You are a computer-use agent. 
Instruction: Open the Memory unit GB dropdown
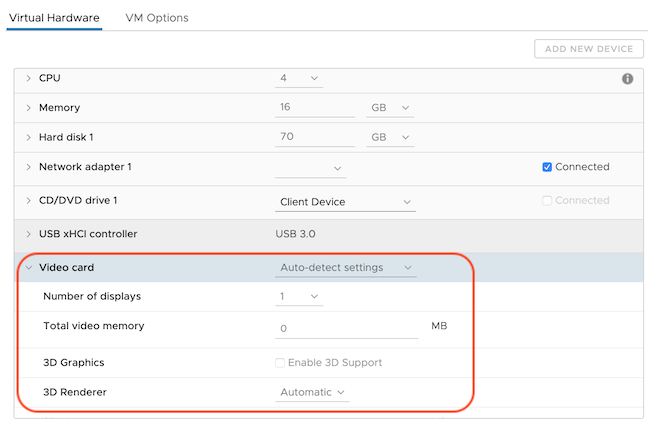[390, 108]
